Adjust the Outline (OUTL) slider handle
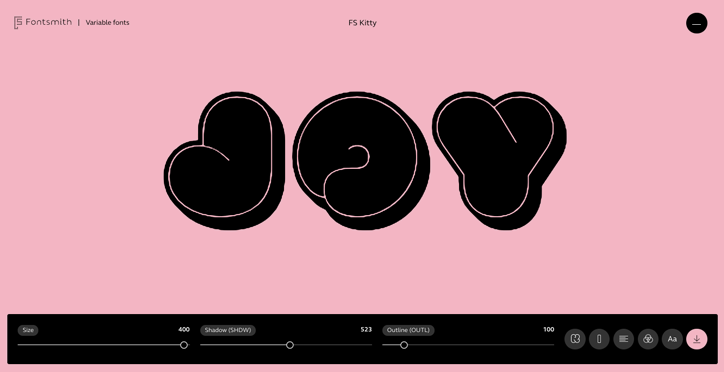Viewport: 724px width, 372px height. click(404, 345)
